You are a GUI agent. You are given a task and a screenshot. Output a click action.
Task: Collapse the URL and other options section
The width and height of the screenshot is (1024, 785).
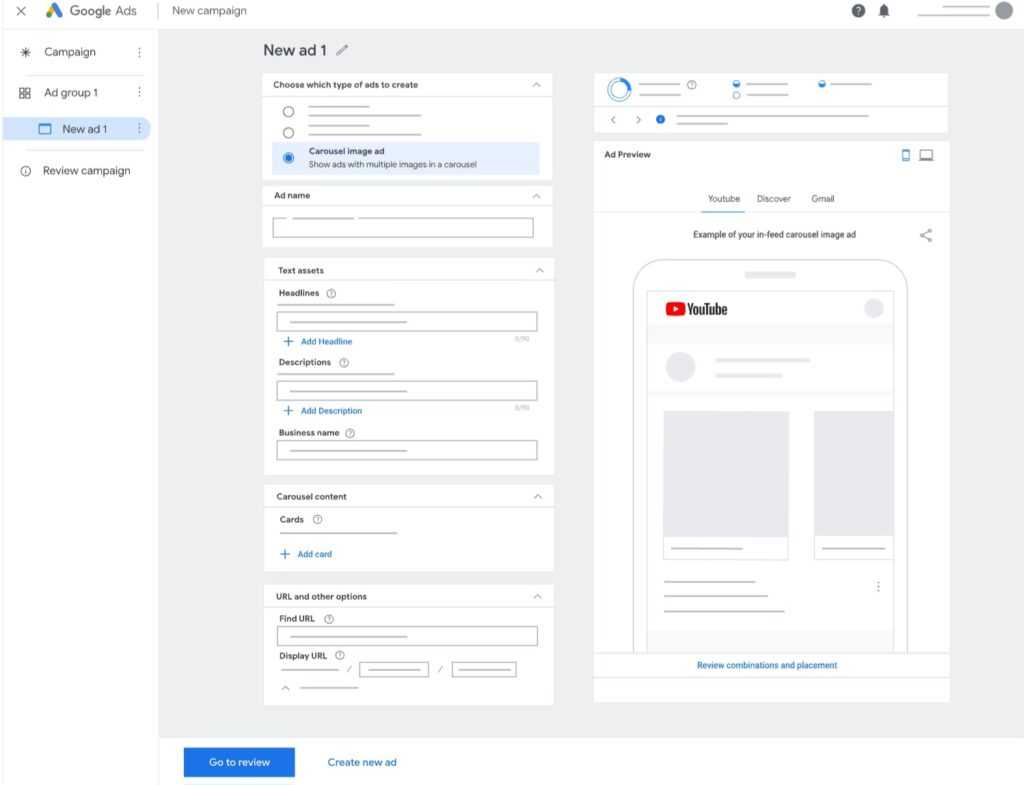coord(538,596)
